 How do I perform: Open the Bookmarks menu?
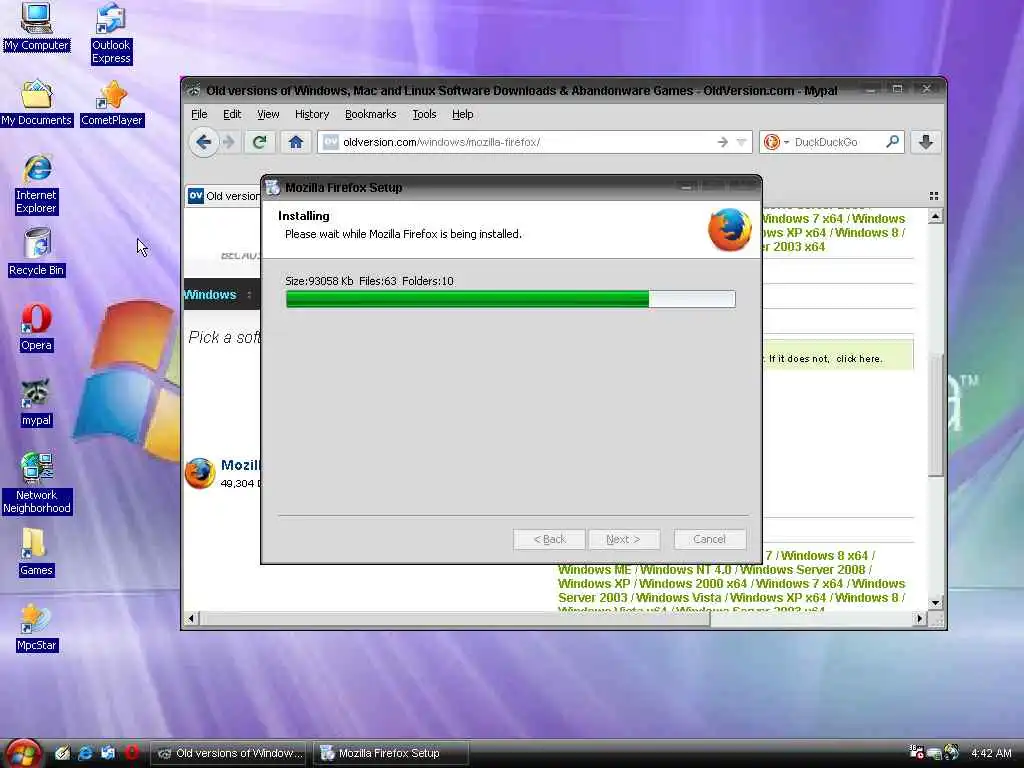[370, 114]
